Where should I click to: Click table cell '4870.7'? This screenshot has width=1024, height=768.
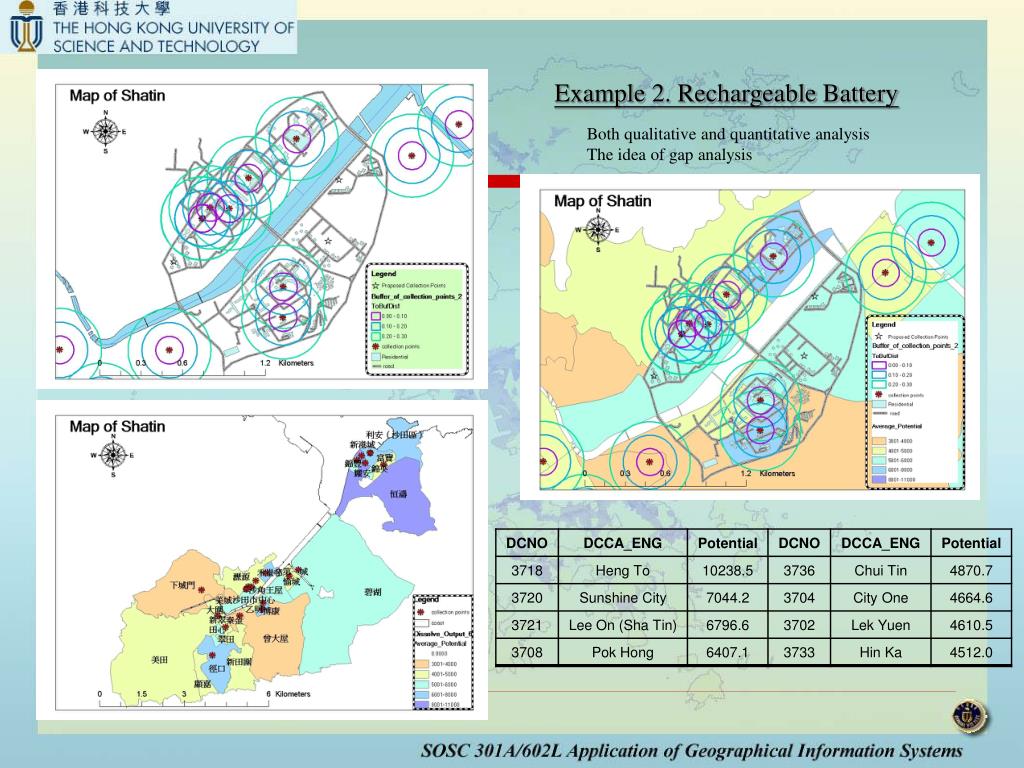[x=970, y=571]
